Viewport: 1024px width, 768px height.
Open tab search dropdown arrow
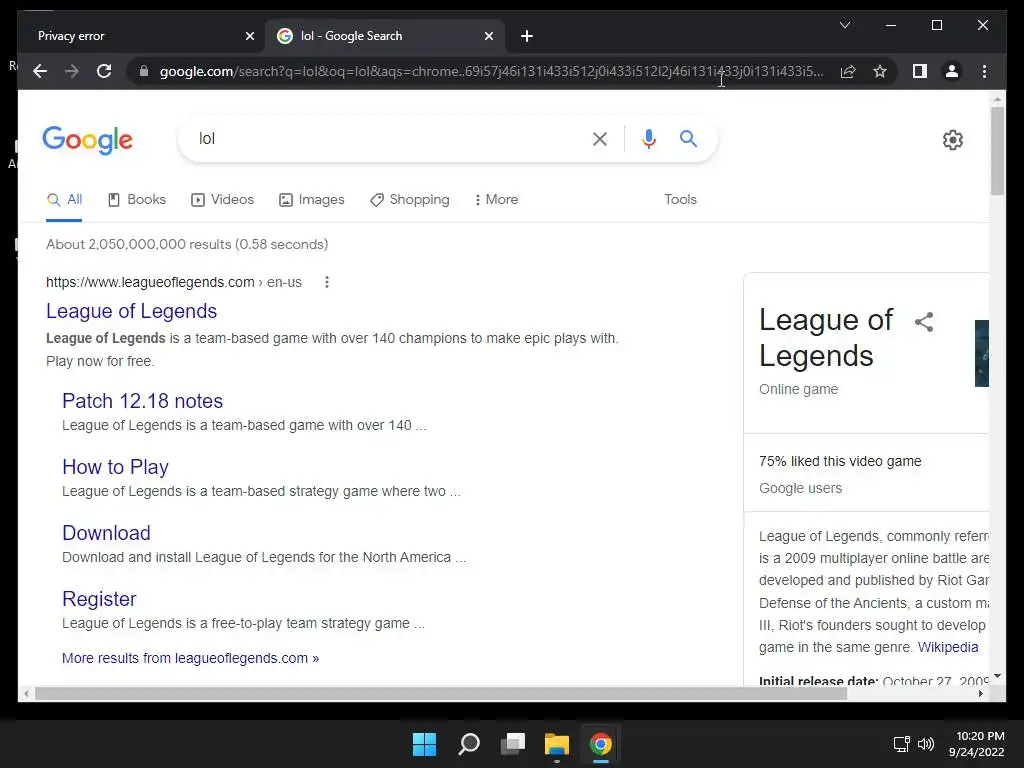pos(844,25)
